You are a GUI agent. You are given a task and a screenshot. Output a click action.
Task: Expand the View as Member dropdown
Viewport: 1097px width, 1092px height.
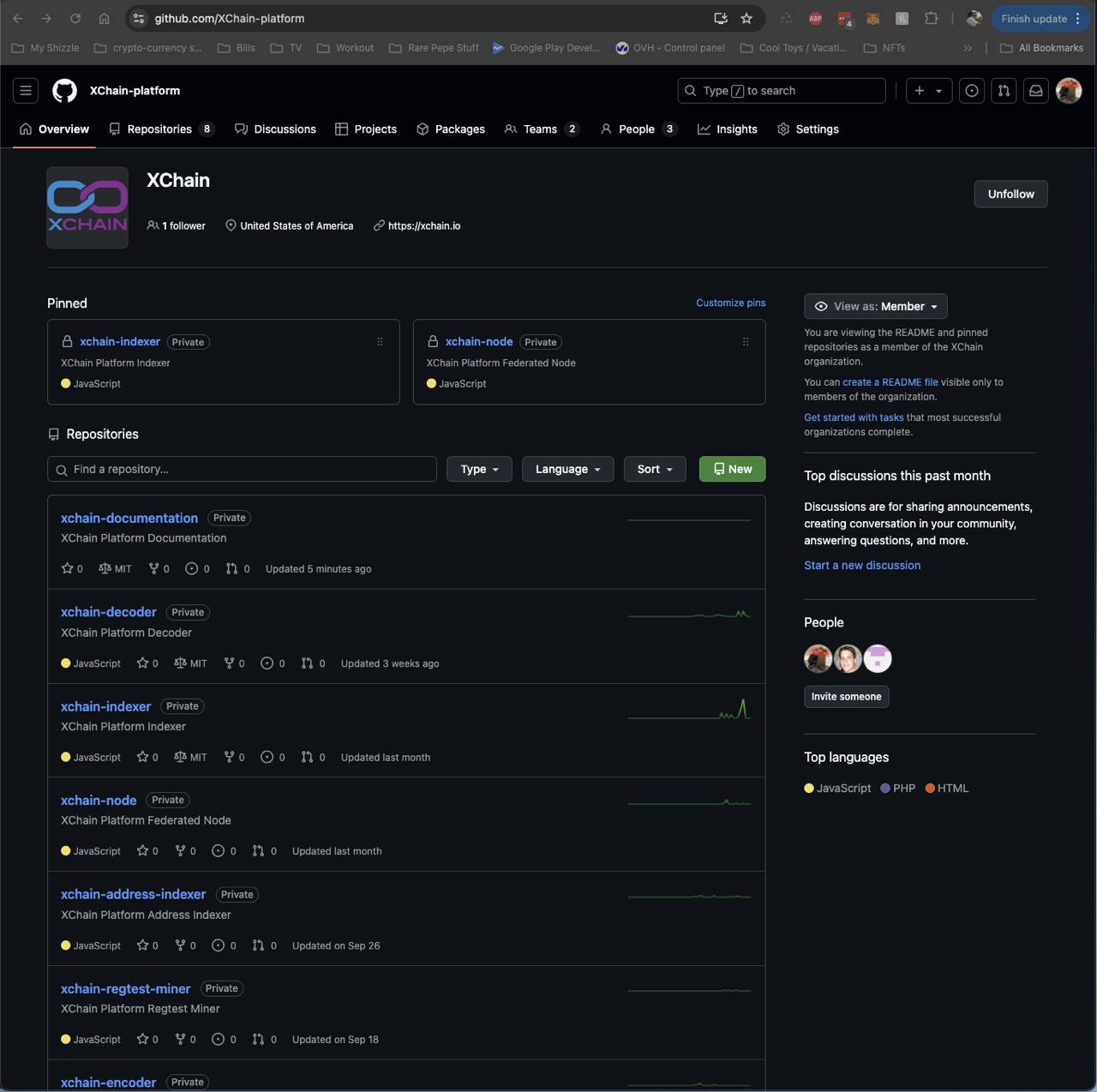click(876, 306)
